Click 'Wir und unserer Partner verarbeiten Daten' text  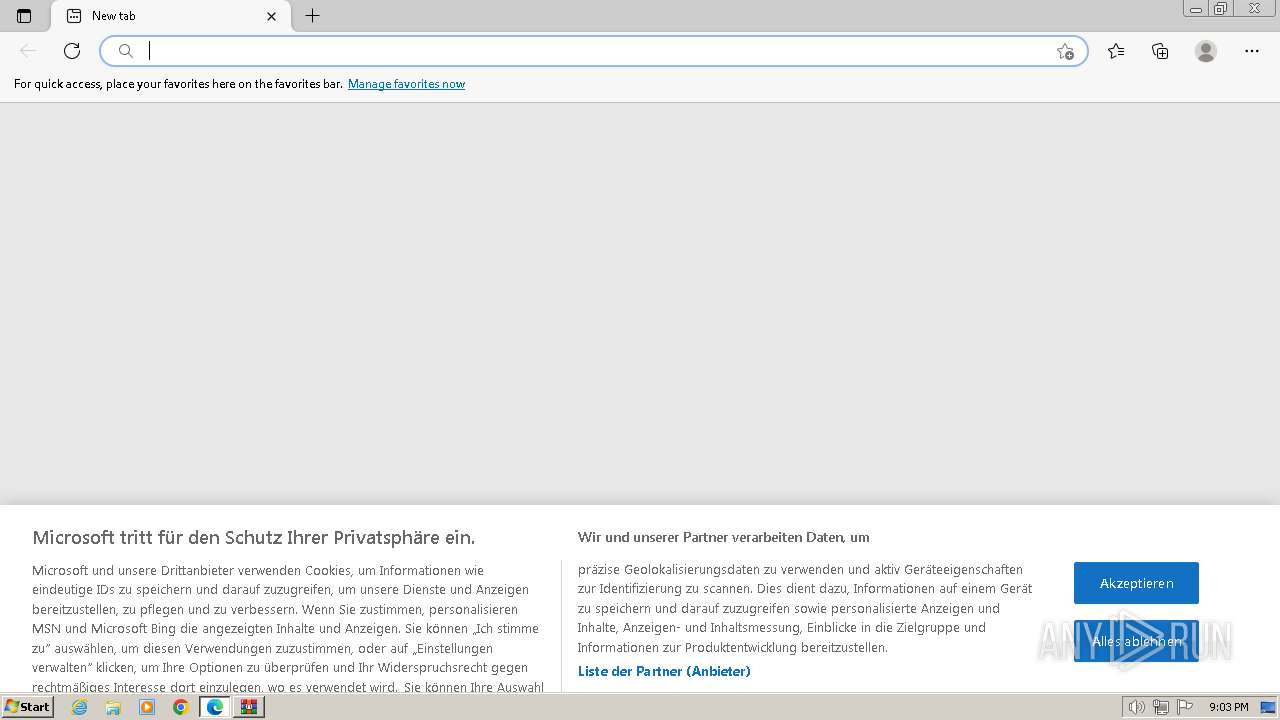tap(723, 537)
